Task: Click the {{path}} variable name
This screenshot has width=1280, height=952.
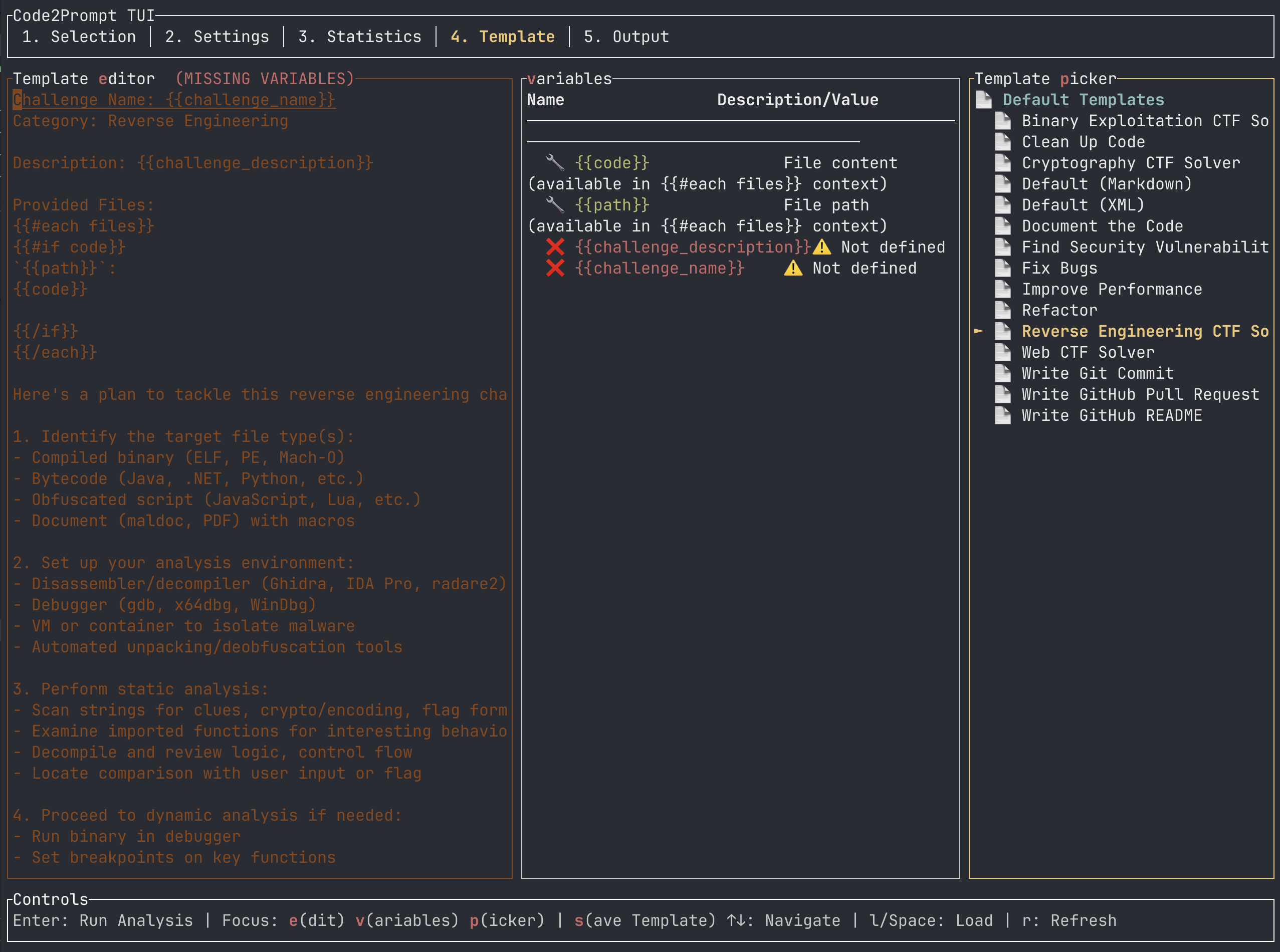Action: tap(612, 205)
